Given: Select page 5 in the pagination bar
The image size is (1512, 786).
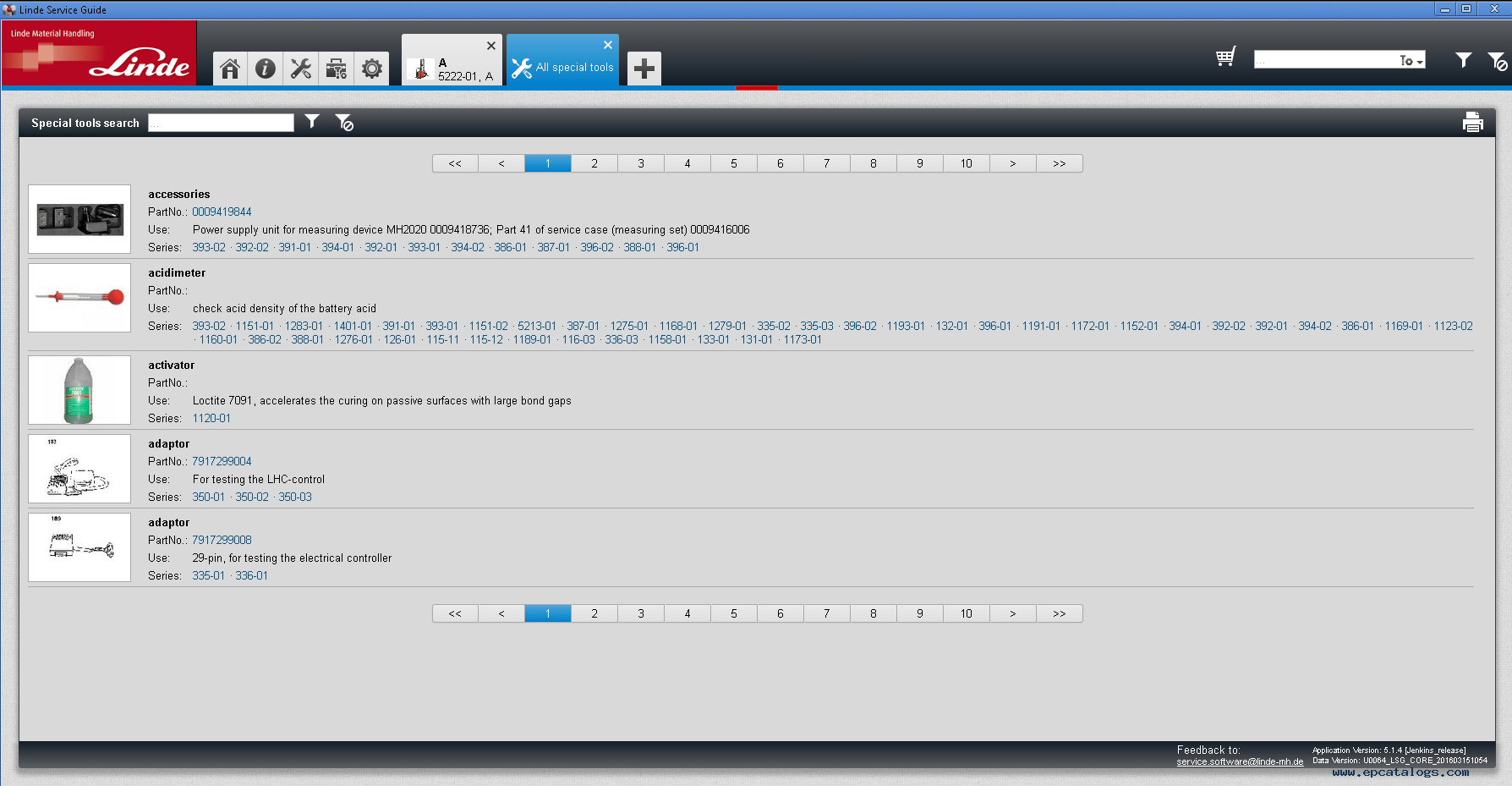Looking at the screenshot, I should pos(733,162).
